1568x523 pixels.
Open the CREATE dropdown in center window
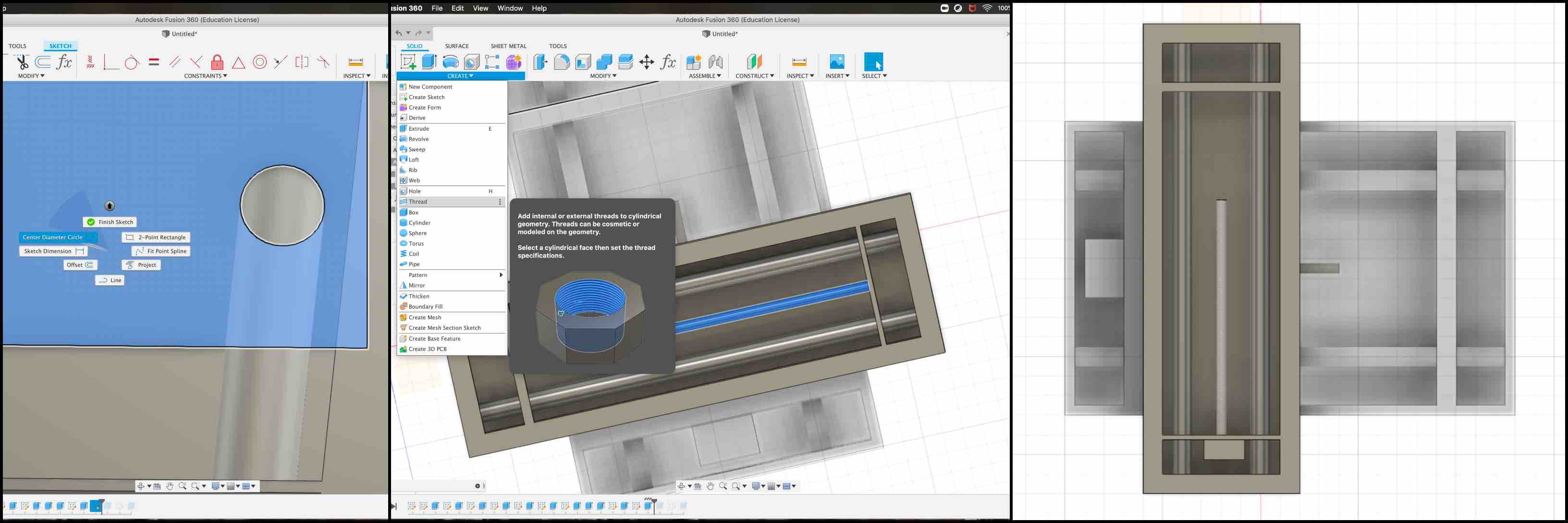click(460, 76)
